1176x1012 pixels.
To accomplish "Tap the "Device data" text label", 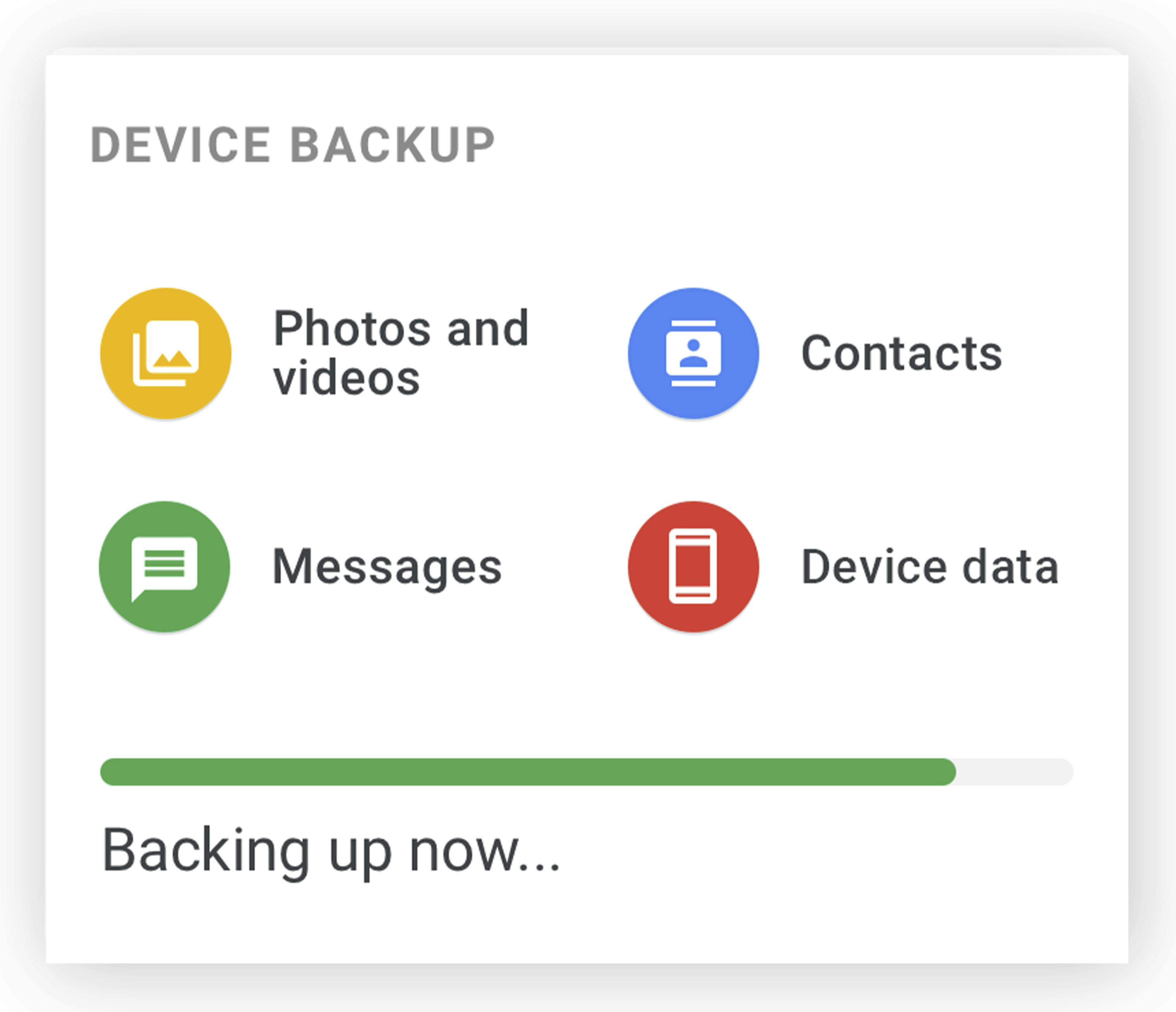I will 930,567.
